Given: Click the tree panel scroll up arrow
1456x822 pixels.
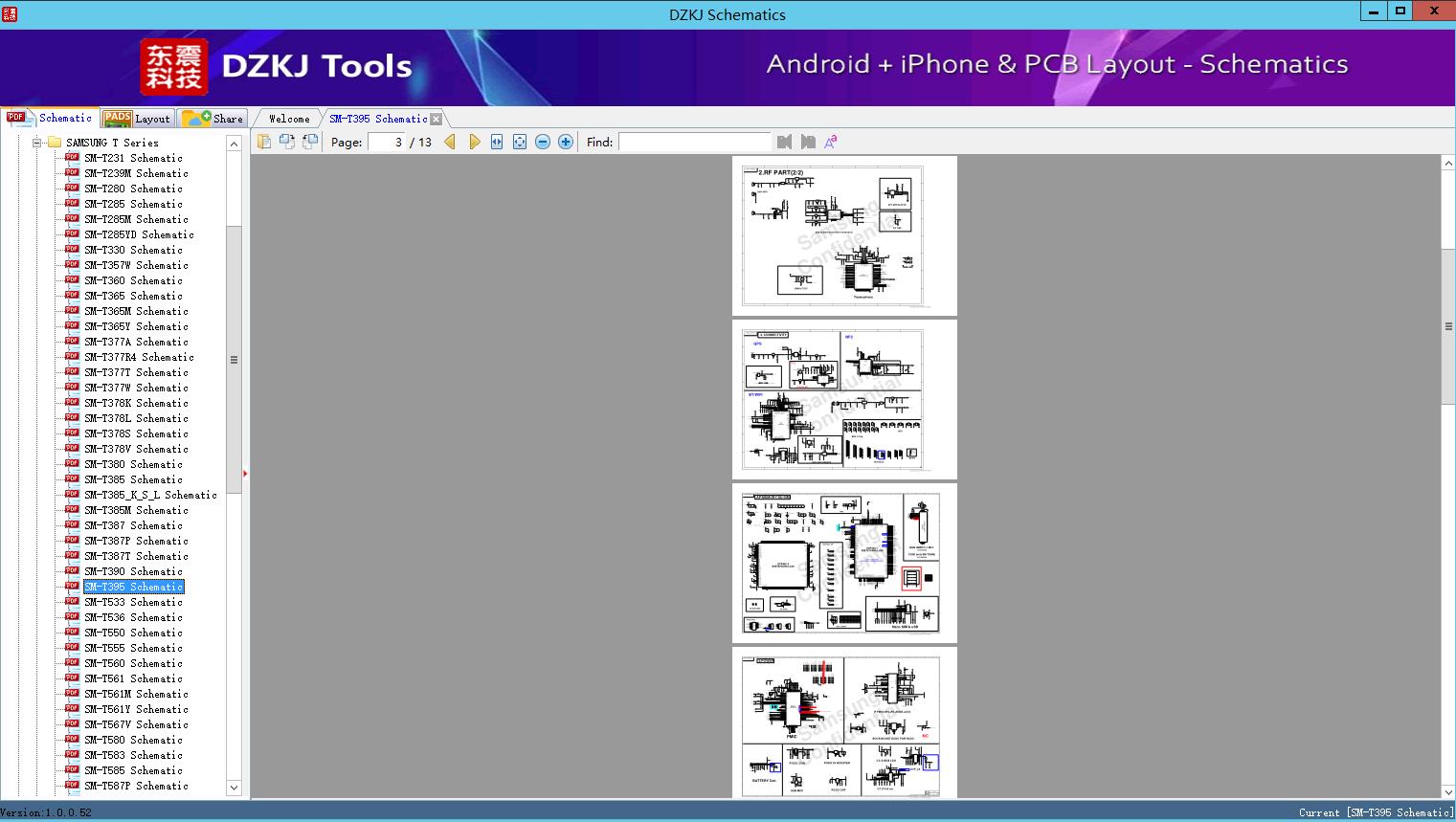Looking at the screenshot, I should click(x=234, y=144).
